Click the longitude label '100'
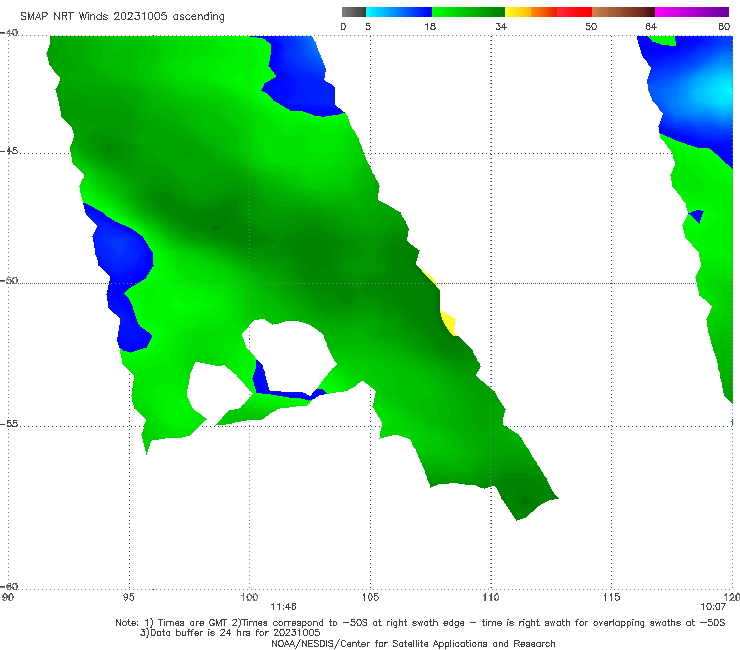 [x=249, y=597]
